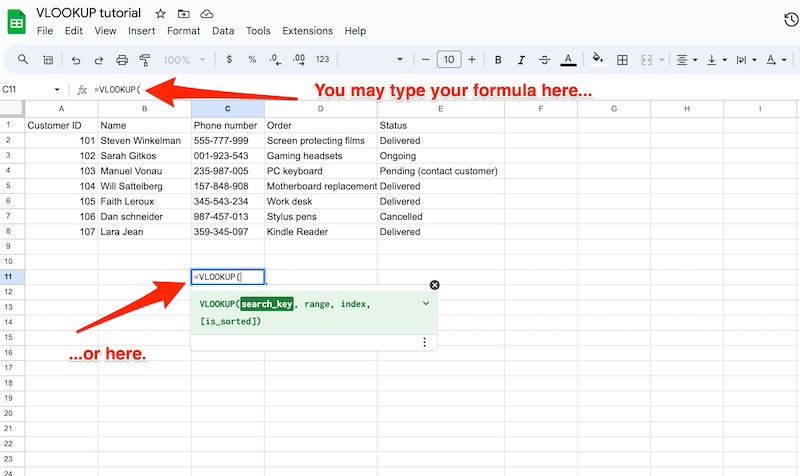Open the search menus magnifier
The width and height of the screenshot is (800, 476).
(x=23, y=59)
